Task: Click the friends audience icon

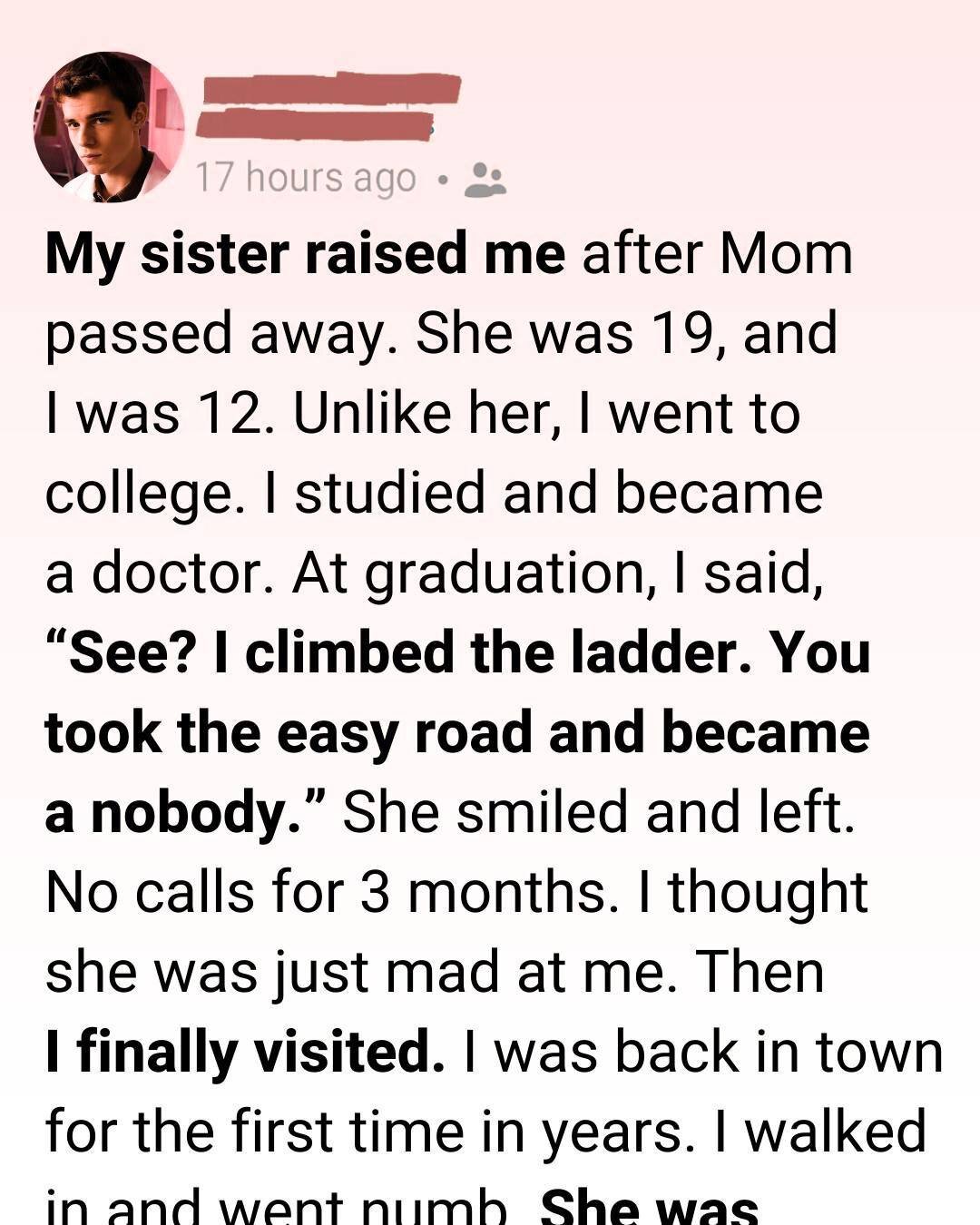Action: pyautogui.click(x=485, y=179)
